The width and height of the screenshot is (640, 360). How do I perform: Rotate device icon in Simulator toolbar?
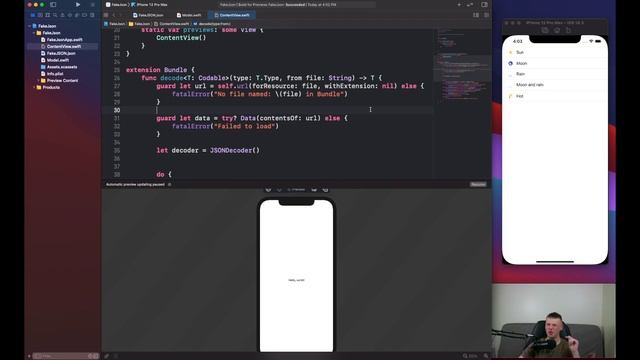click(x=568, y=30)
